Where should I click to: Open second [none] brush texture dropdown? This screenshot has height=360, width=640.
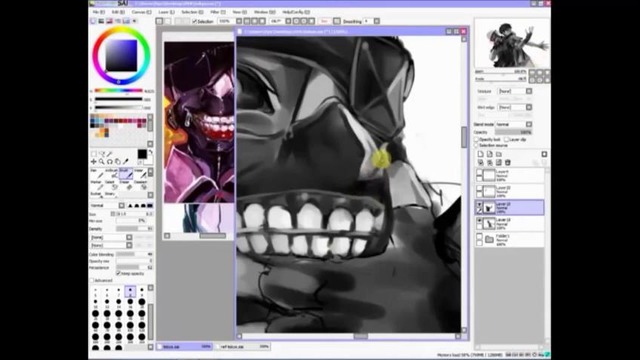129,245
